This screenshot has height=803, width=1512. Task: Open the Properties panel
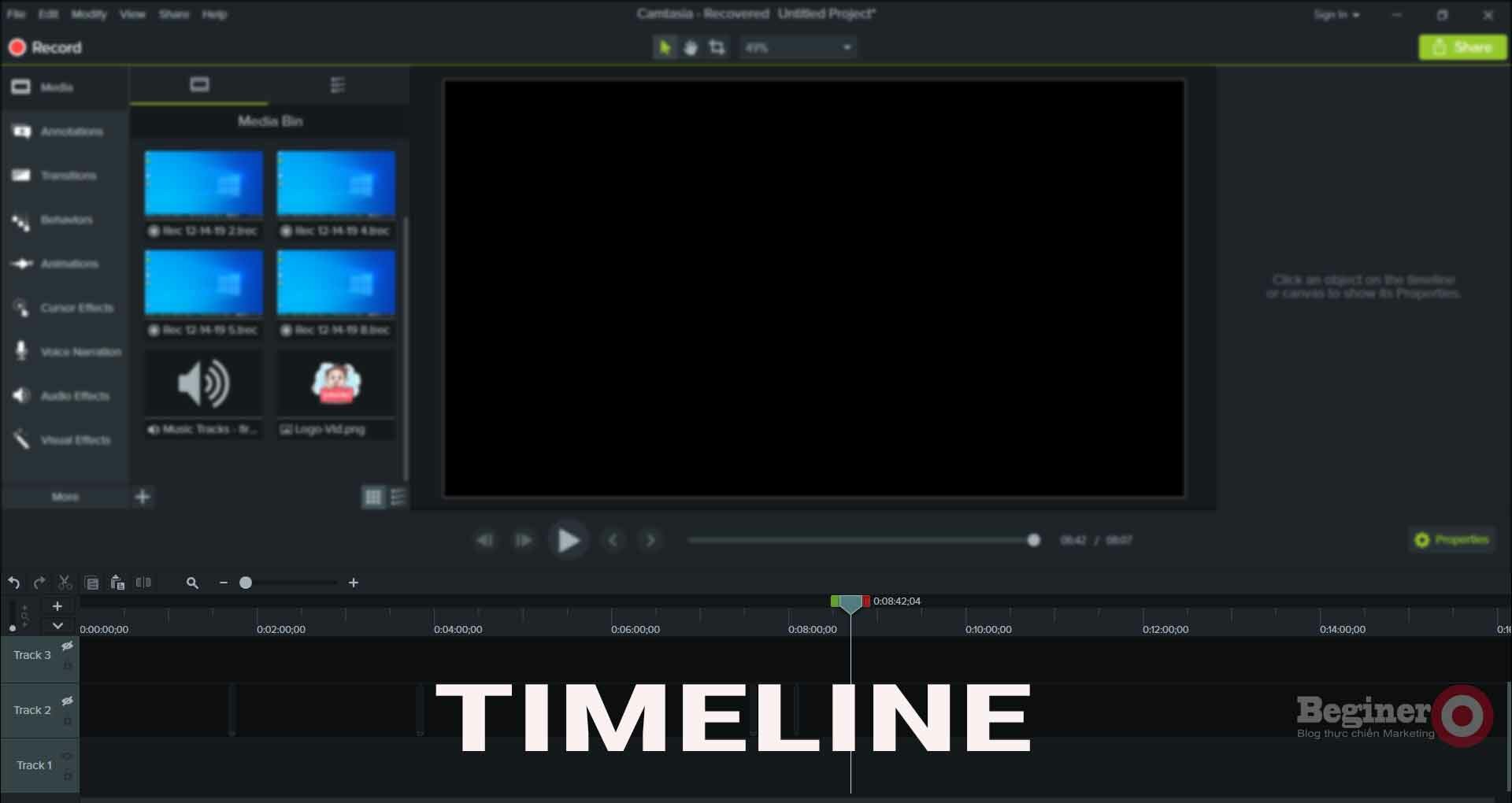click(x=1451, y=539)
